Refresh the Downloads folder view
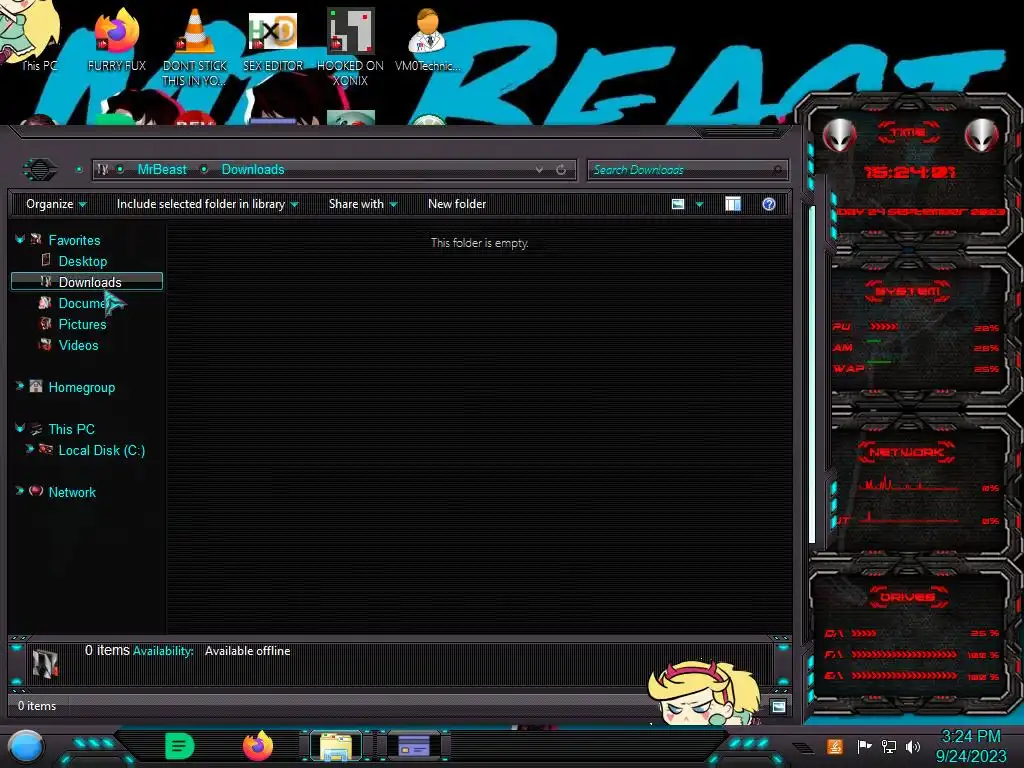This screenshot has height=768, width=1024. click(x=561, y=170)
